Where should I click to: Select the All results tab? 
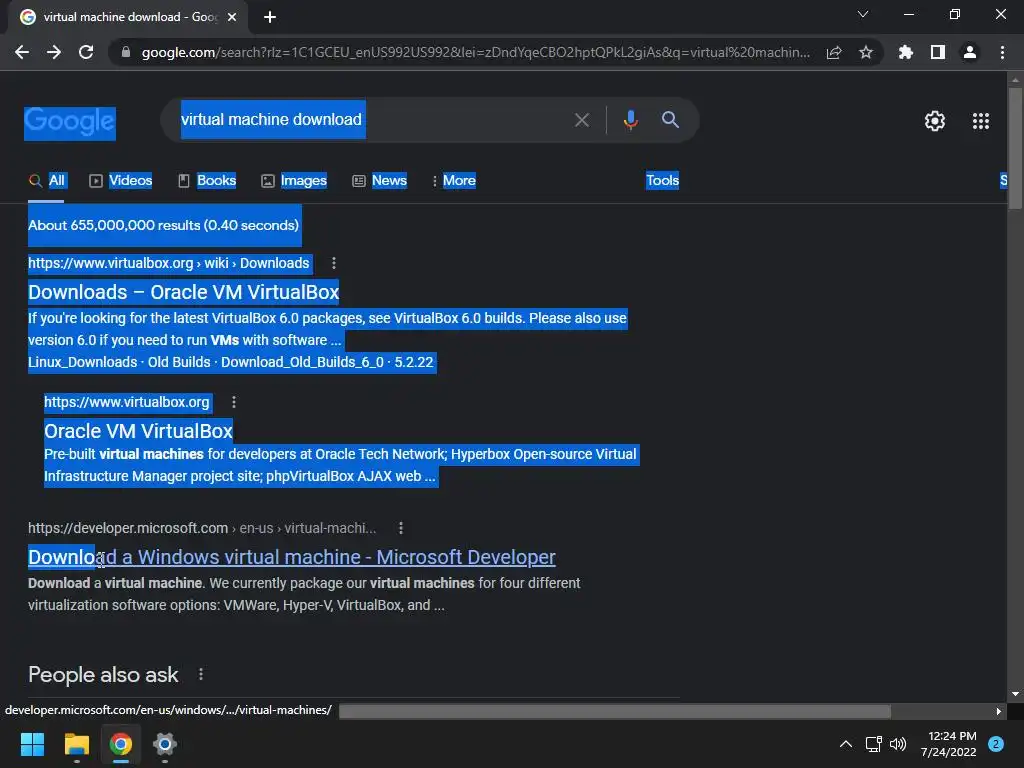(48, 181)
